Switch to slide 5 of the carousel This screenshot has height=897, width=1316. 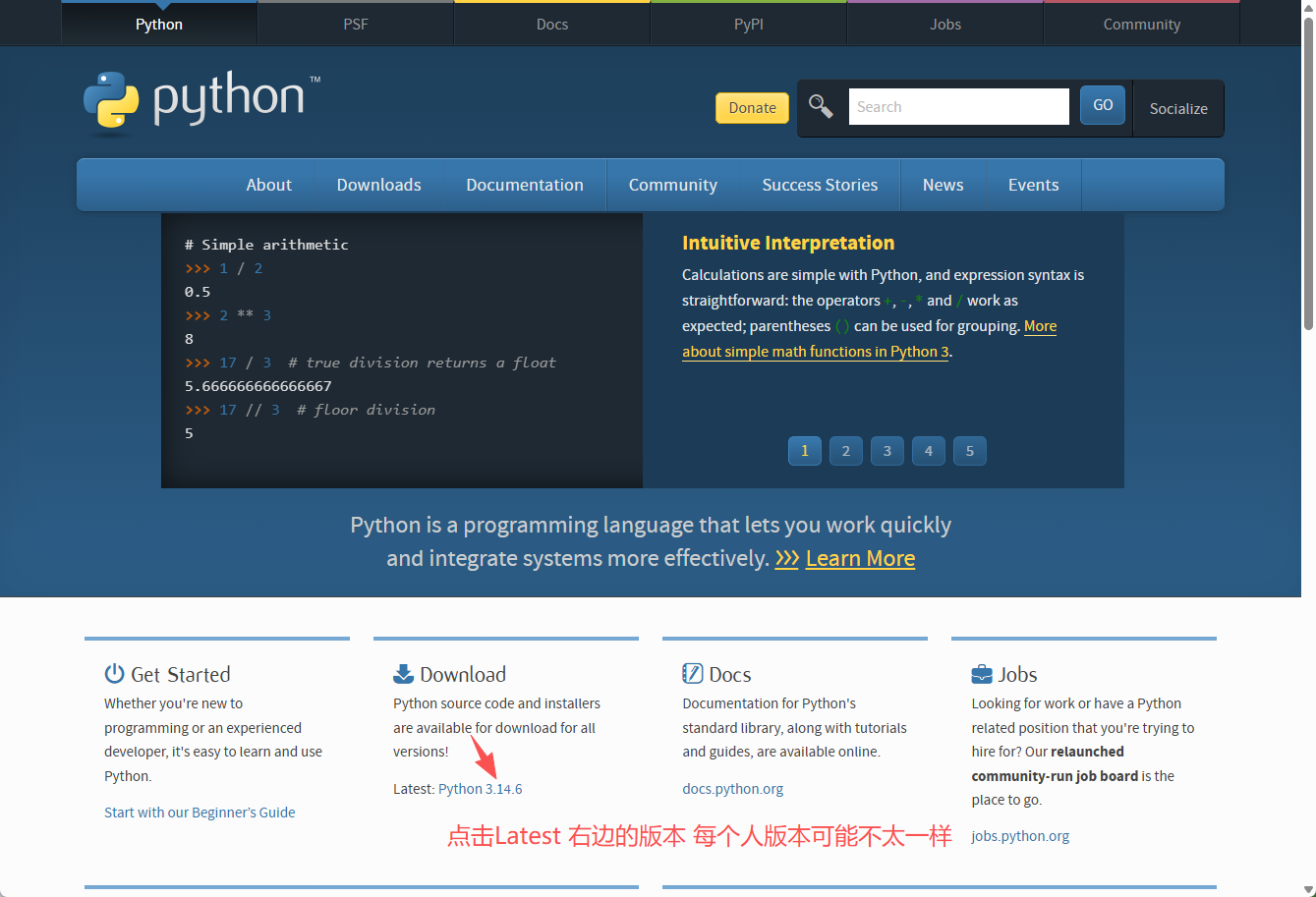click(969, 451)
